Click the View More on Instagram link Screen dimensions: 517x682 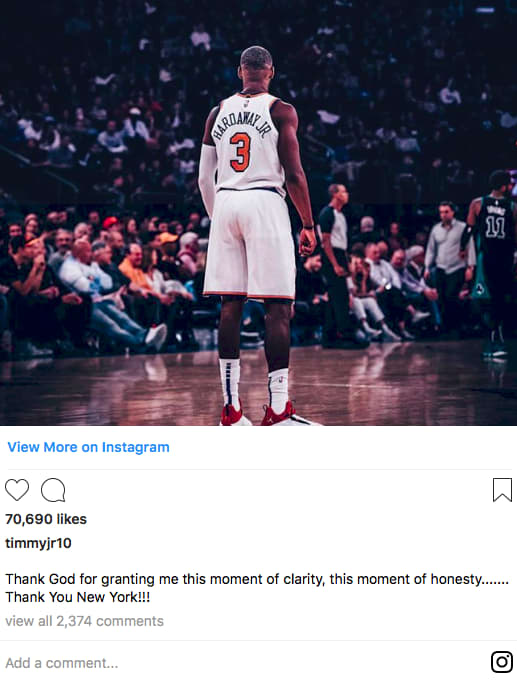click(x=88, y=447)
